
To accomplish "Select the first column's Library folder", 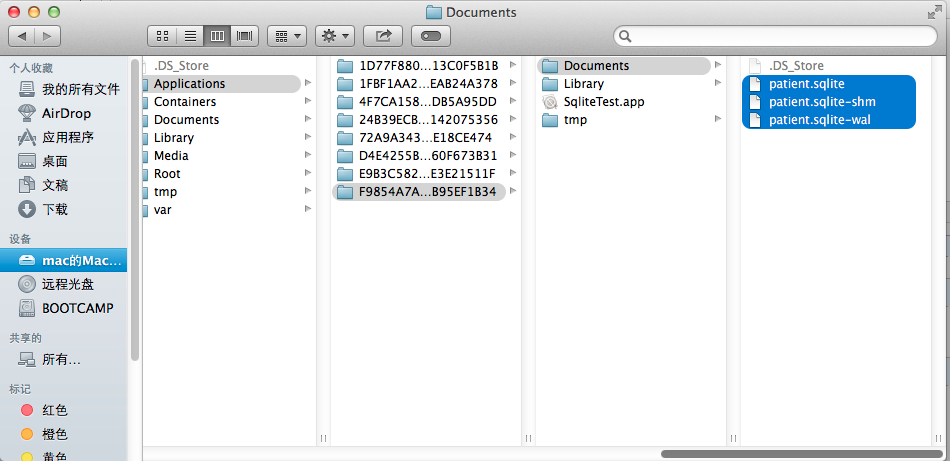I will 174,138.
